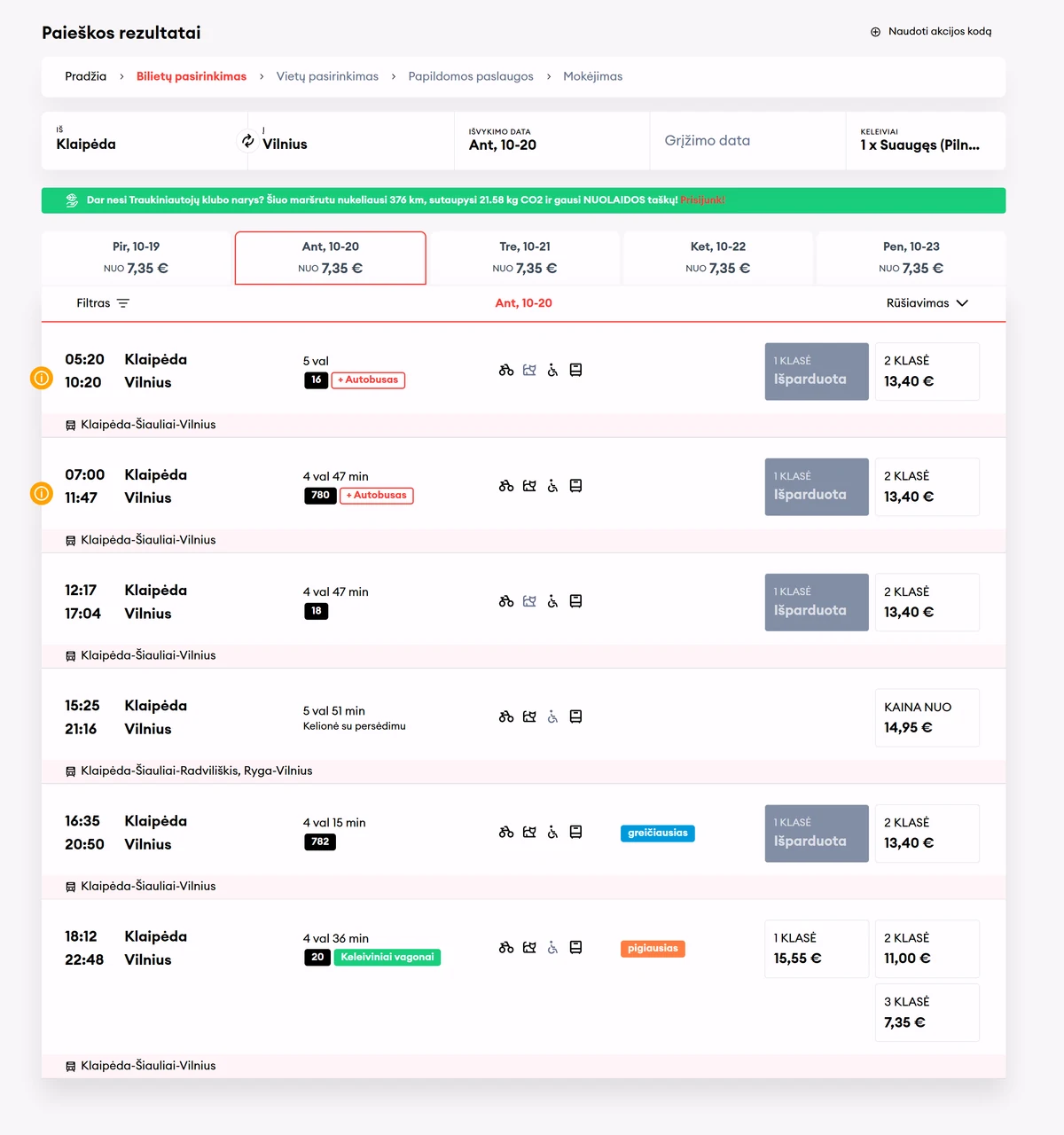Click Naudoti akcijos kodą link
The width and height of the screenshot is (1064, 1135).
pos(940,32)
